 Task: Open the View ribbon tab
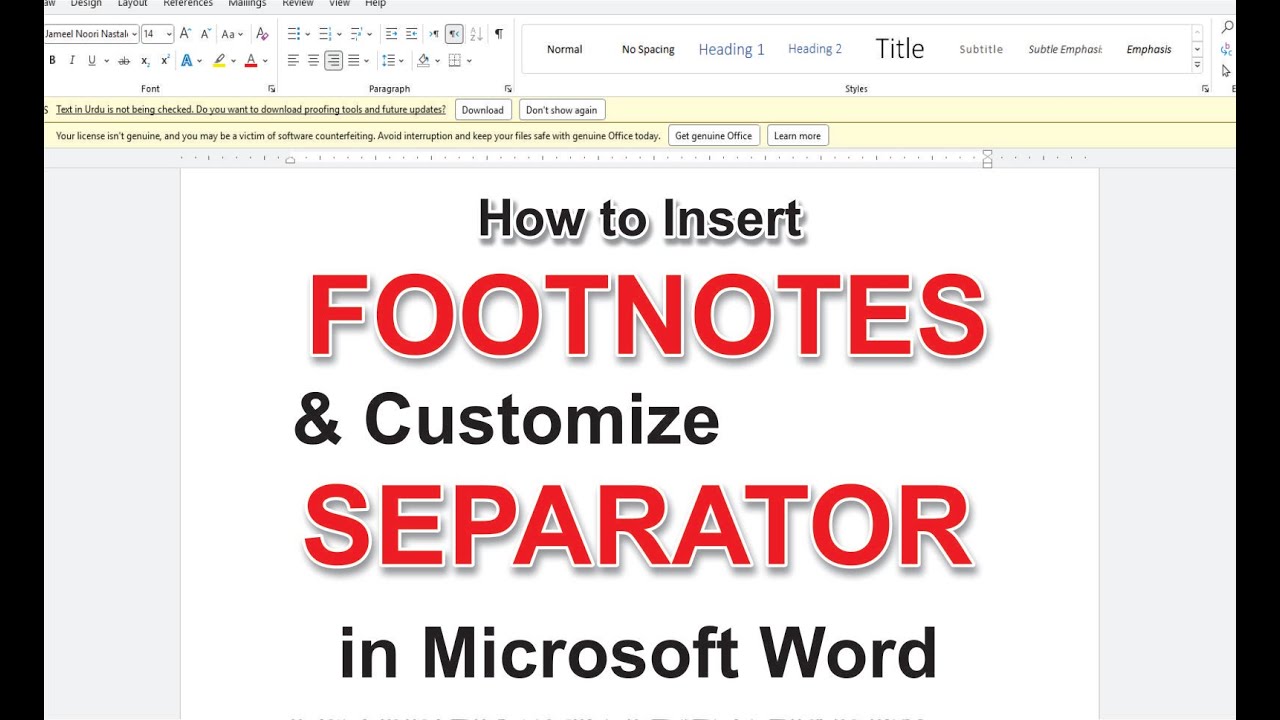coord(340,4)
